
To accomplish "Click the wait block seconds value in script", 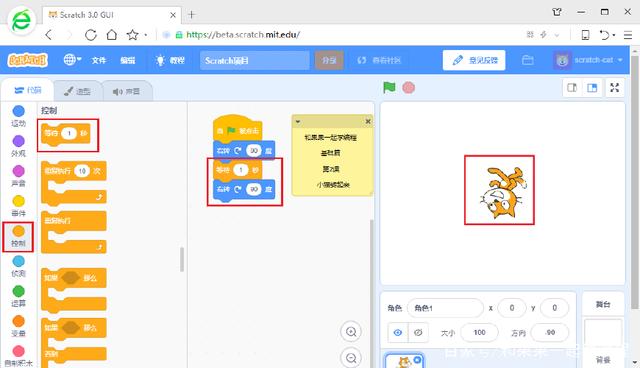I will 241,170.
